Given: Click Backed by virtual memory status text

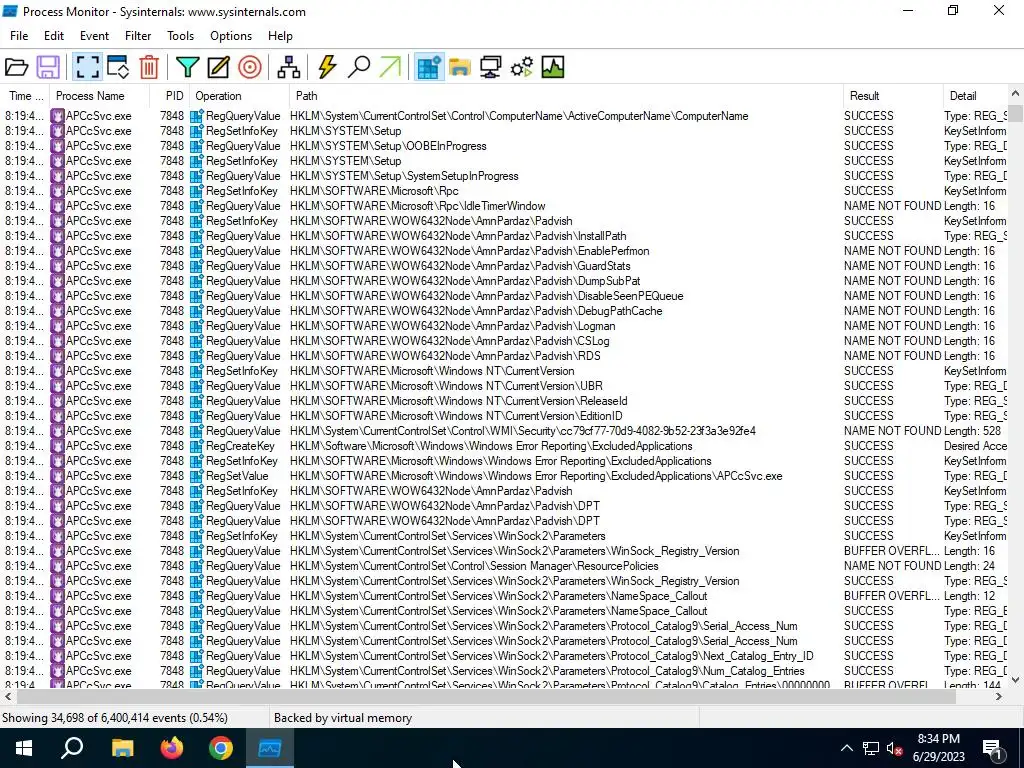Looking at the screenshot, I should [x=343, y=718].
